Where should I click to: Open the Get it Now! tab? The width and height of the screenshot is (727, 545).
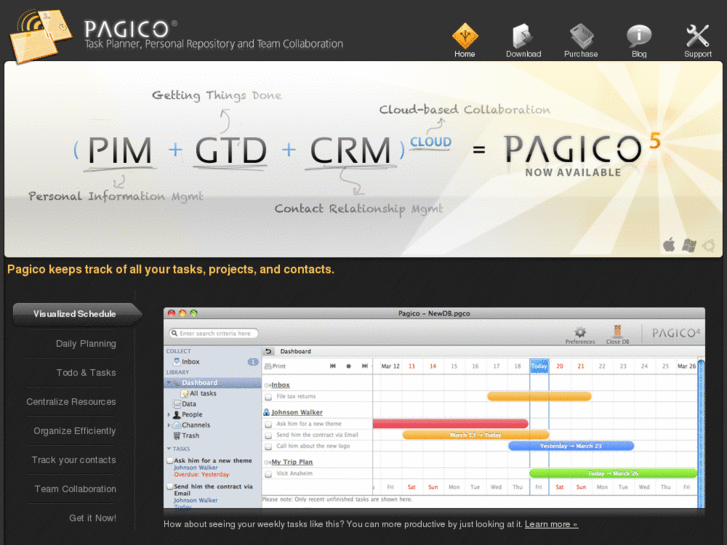(x=93, y=518)
